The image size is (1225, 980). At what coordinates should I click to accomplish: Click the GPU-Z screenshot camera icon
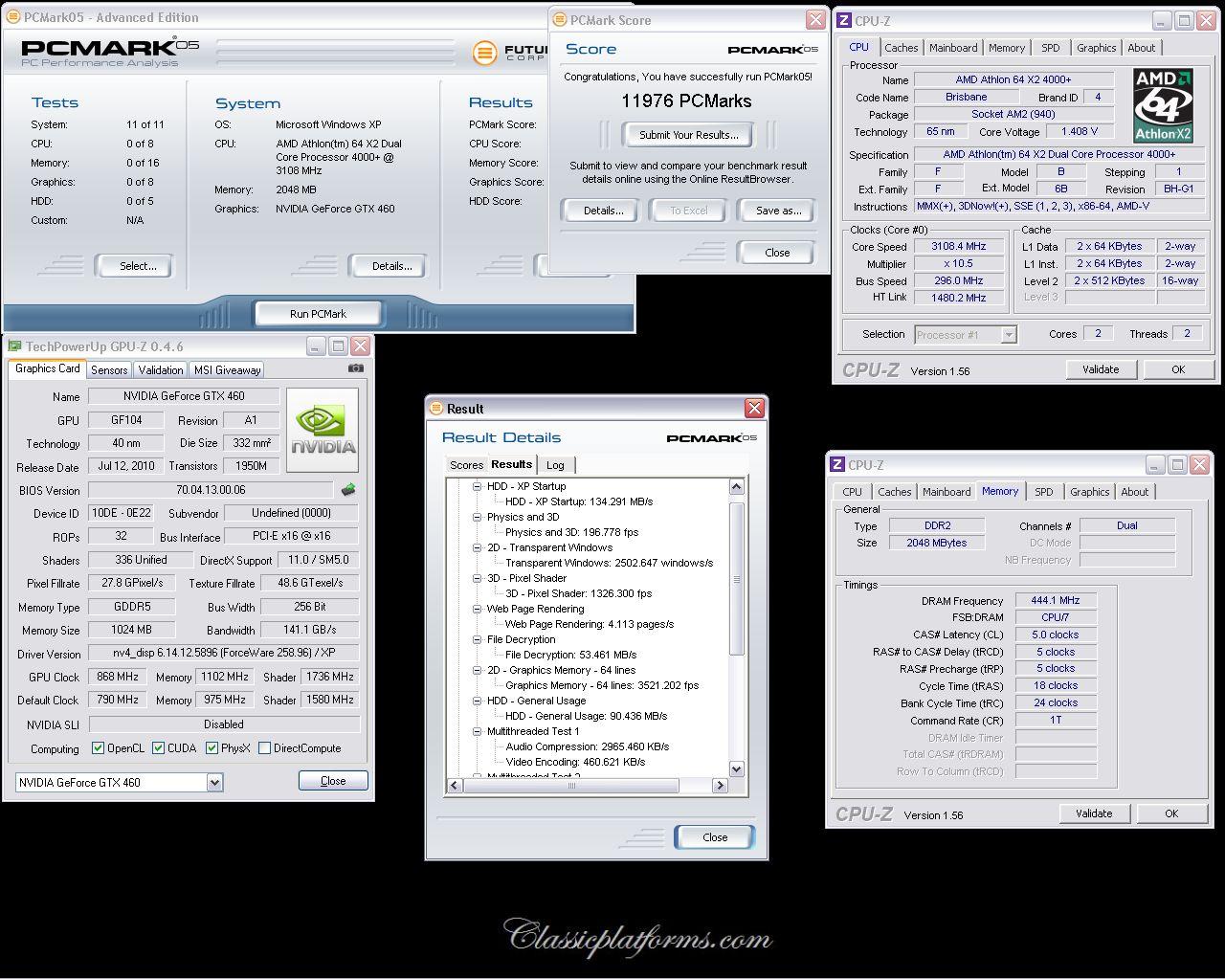(x=356, y=368)
